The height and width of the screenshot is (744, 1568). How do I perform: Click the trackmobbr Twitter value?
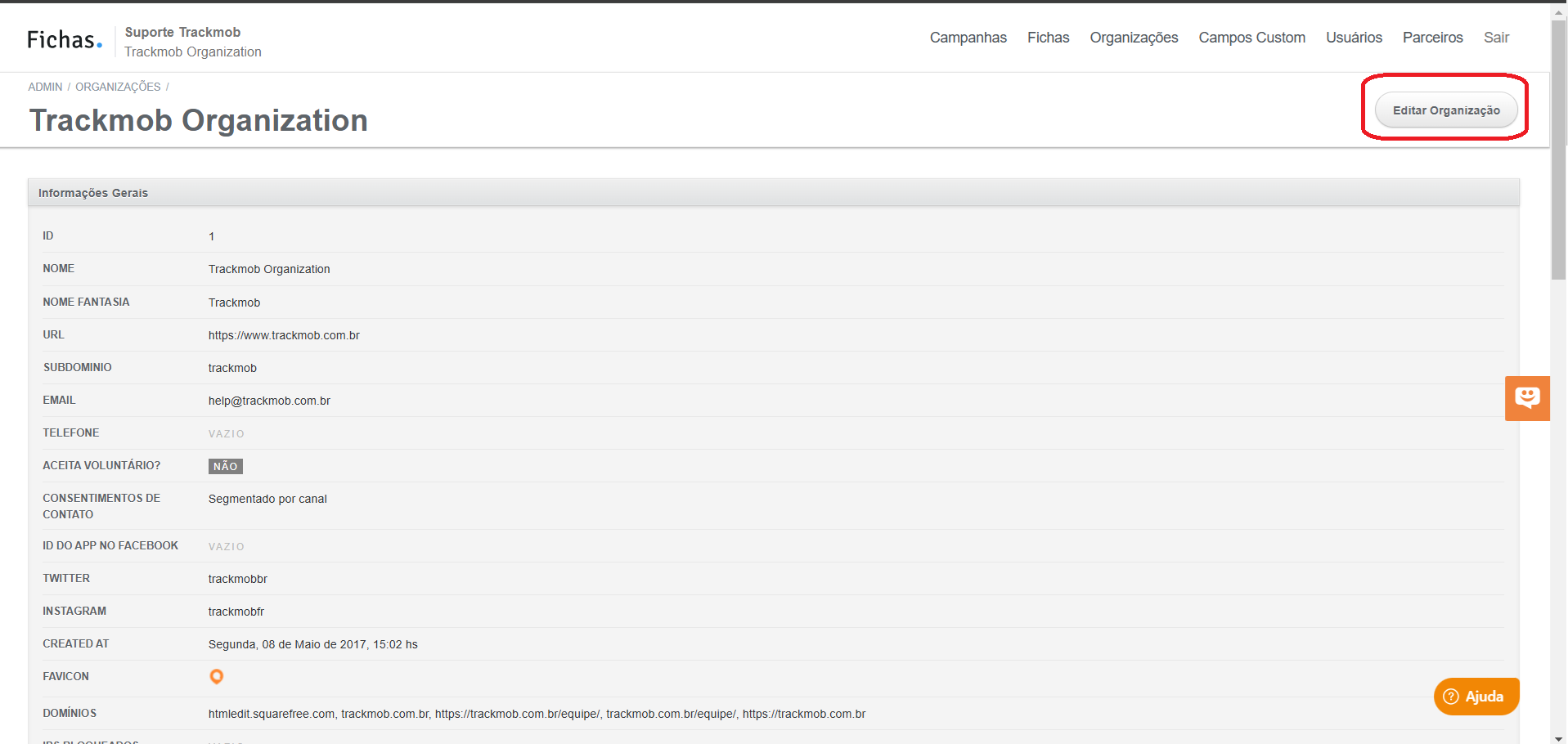(238, 579)
